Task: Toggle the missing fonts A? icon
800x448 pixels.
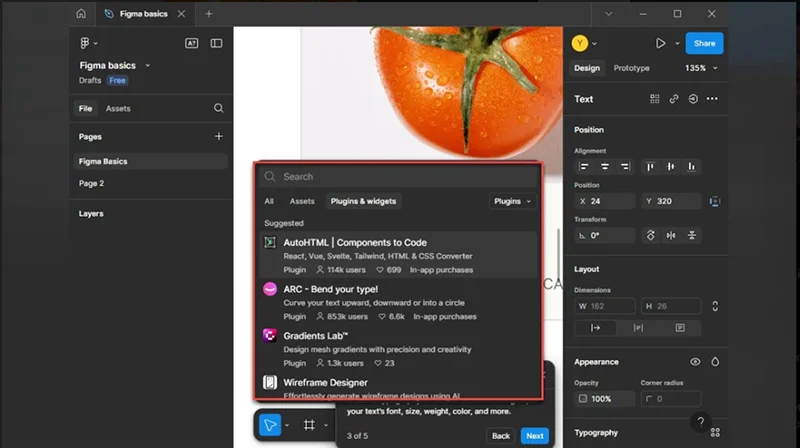Action: 191,43
